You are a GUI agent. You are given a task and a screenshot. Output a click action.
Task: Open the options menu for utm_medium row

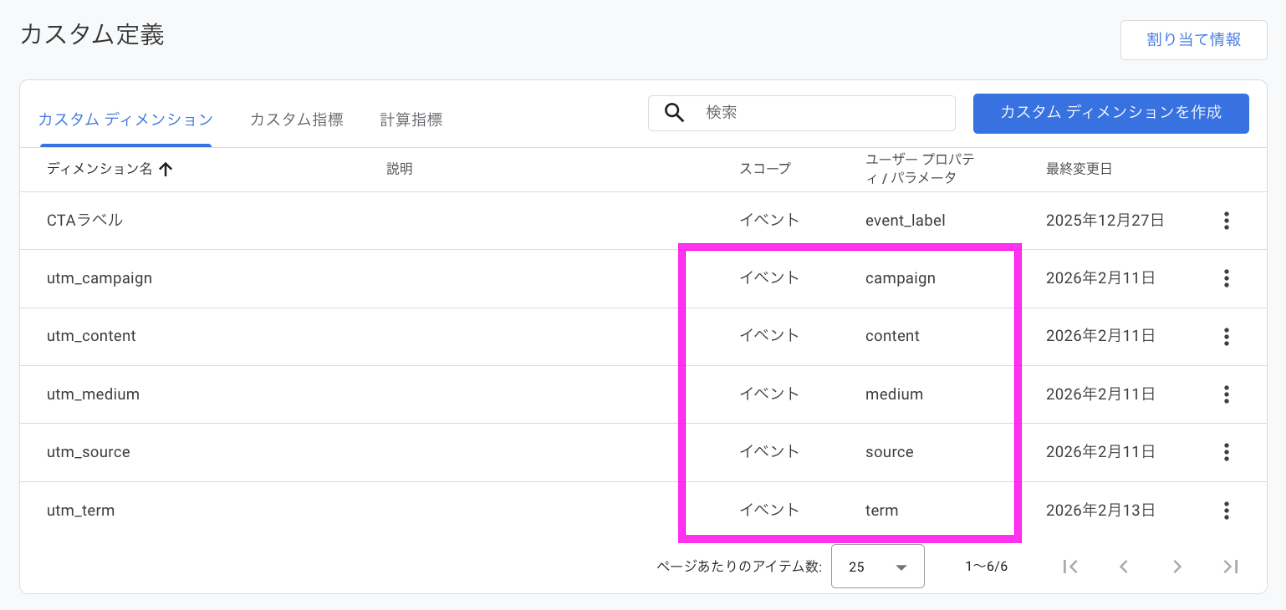[x=1226, y=394]
